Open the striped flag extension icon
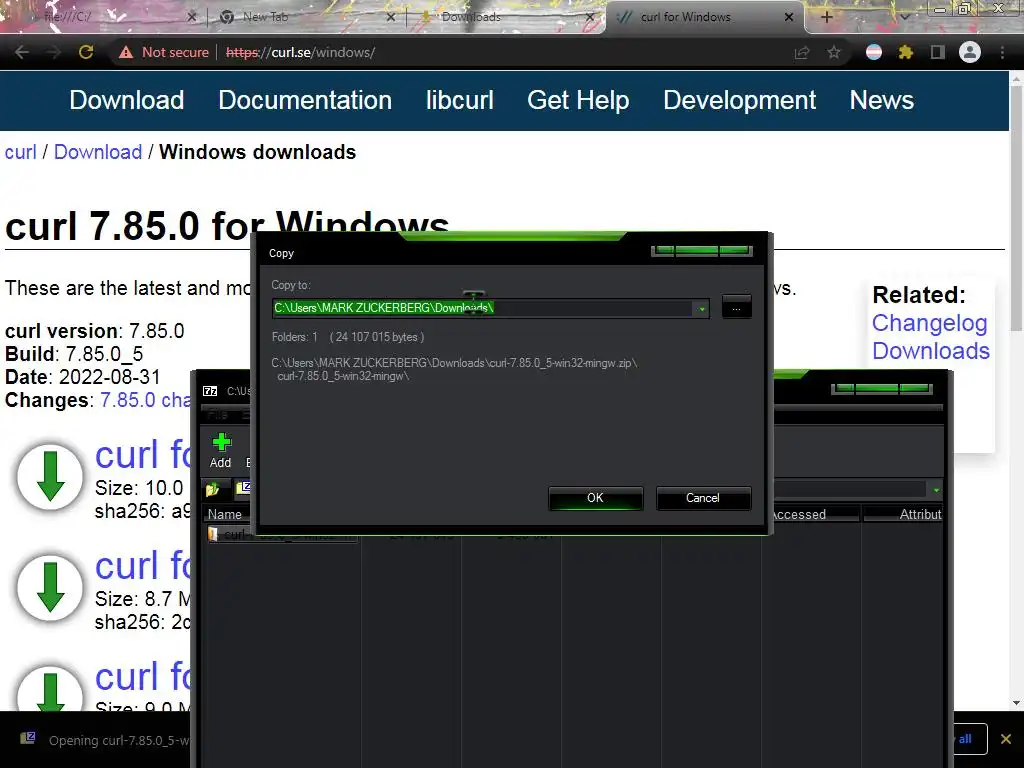The height and width of the screenshot is (768, 1024). pos(874,52)
